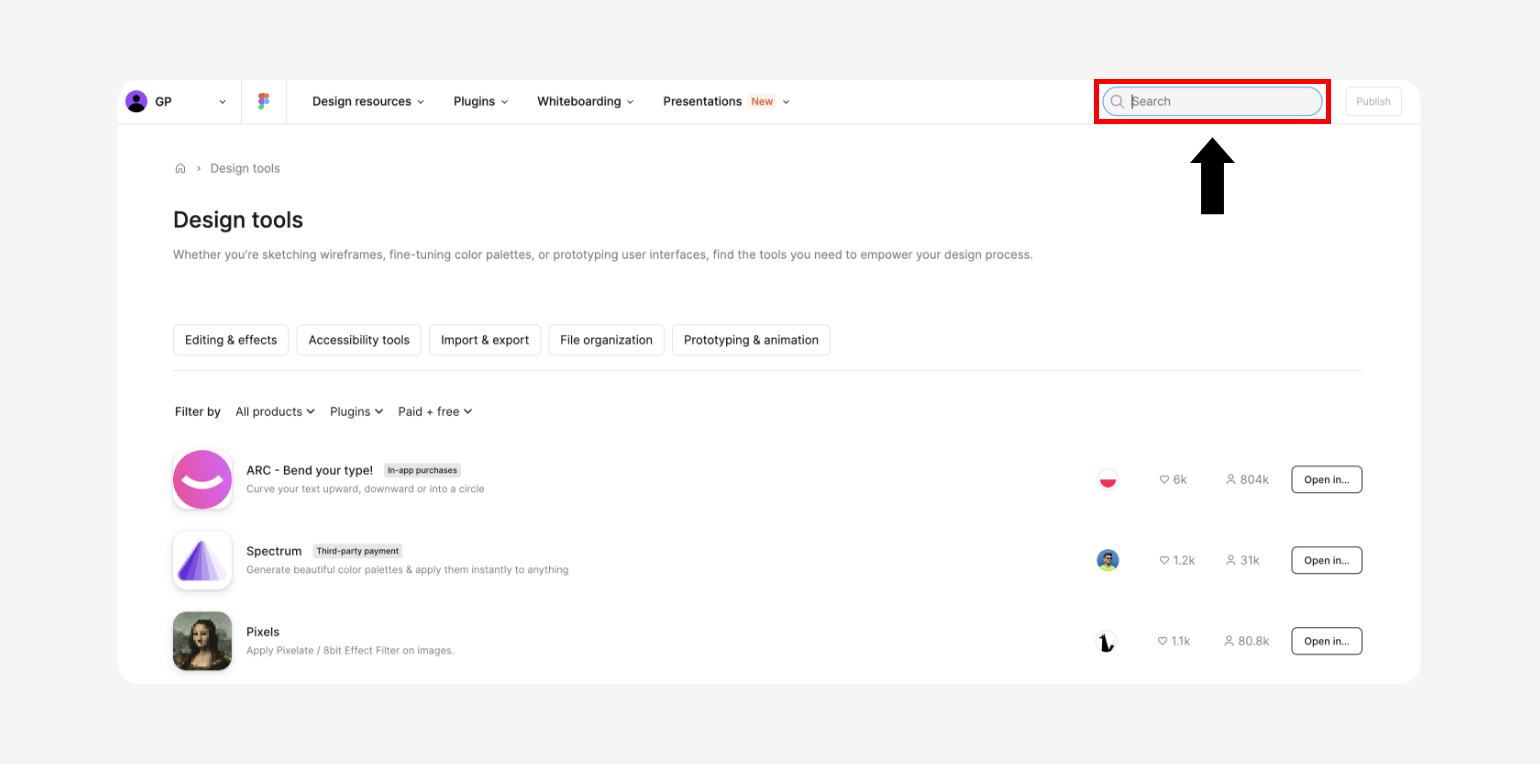Click the Figma logo icon
Image resolution: width=1540 pixels, height=764 pixels.
pos(264,102)
